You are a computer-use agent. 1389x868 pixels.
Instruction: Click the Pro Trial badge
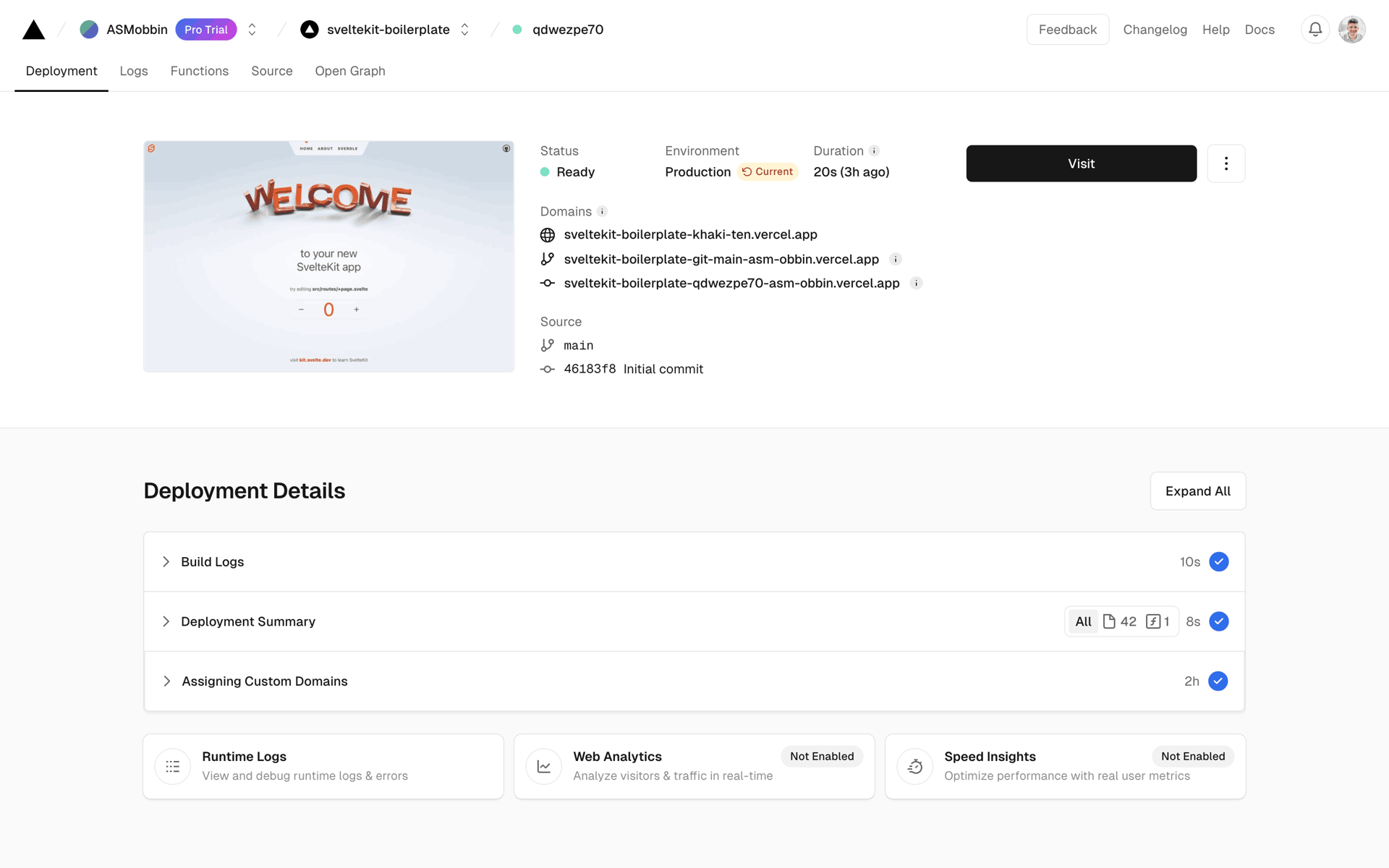point(206,30)
